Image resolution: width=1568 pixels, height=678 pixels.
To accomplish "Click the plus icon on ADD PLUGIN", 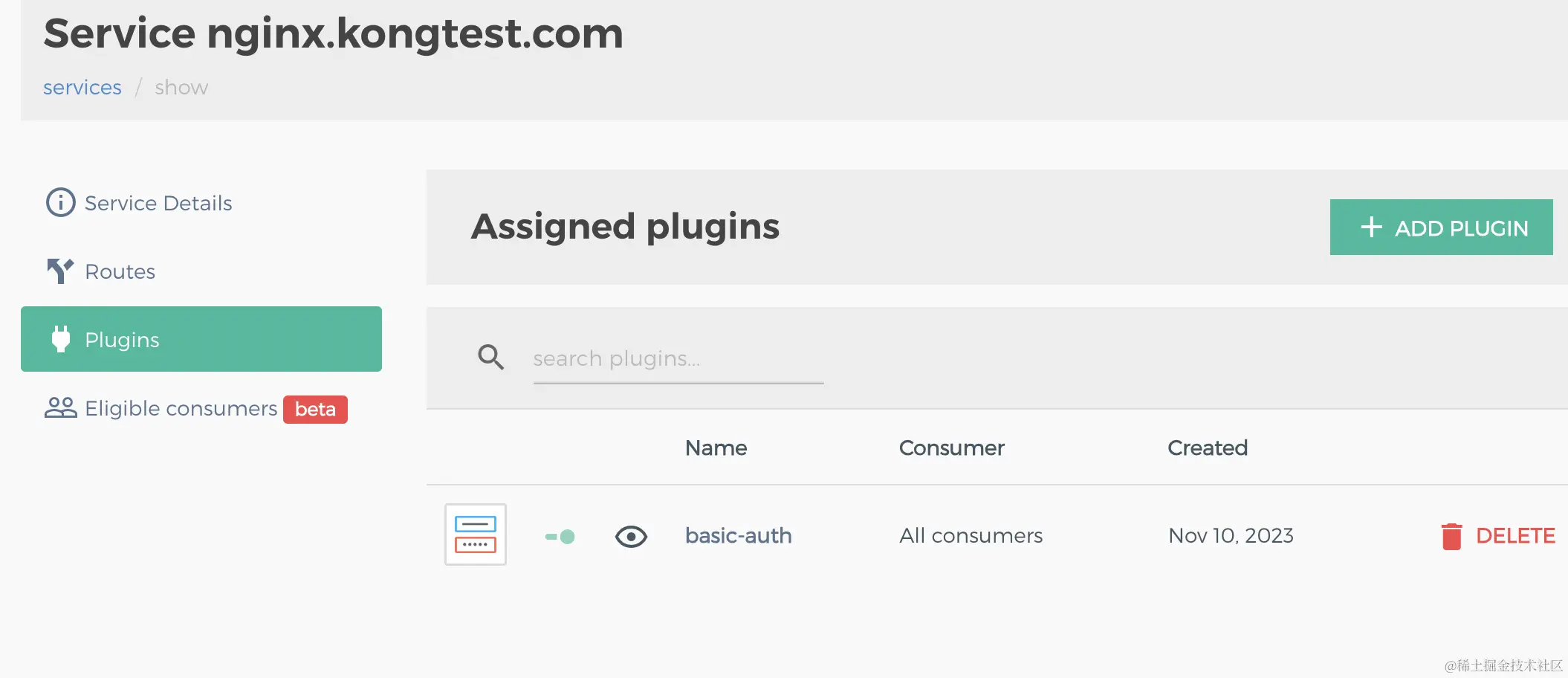I will point(1371,227).
